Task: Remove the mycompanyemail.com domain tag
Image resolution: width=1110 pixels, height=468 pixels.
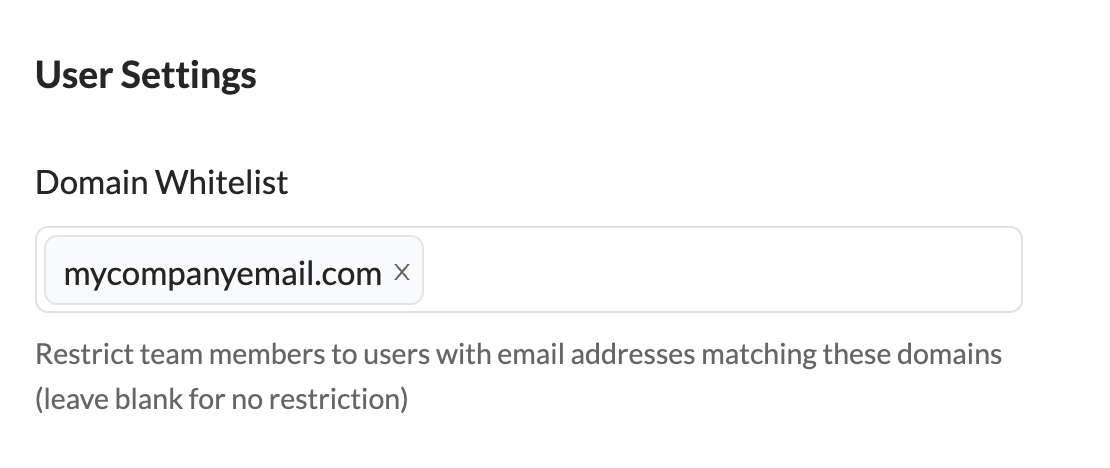Action: (402, 271)
